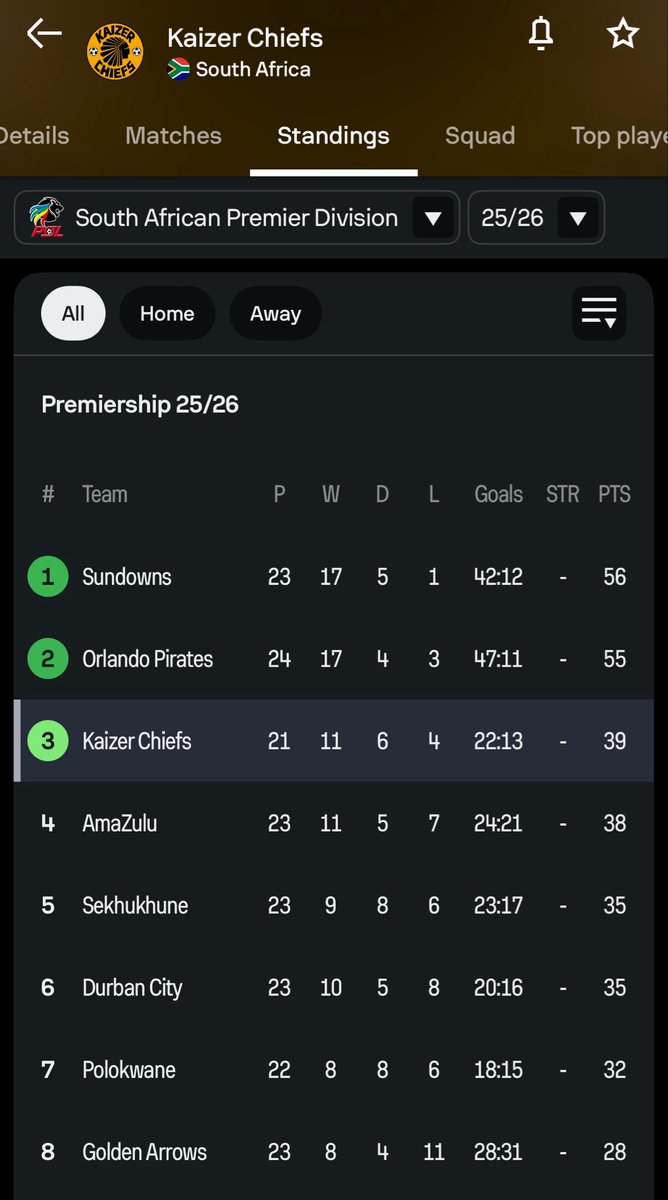Switch to Away standings filter

[x=275, y=313]
